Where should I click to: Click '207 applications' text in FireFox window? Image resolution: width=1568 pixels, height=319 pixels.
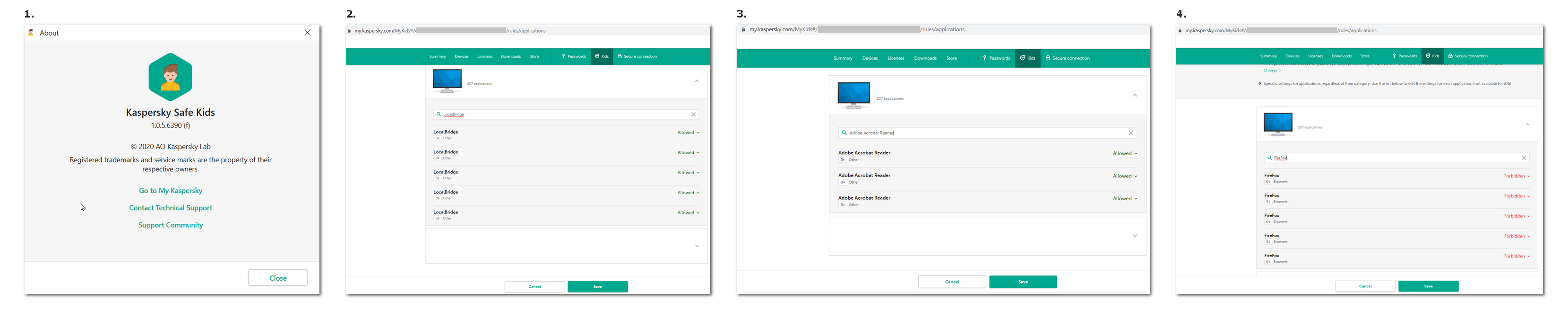tap(1310, 127)
